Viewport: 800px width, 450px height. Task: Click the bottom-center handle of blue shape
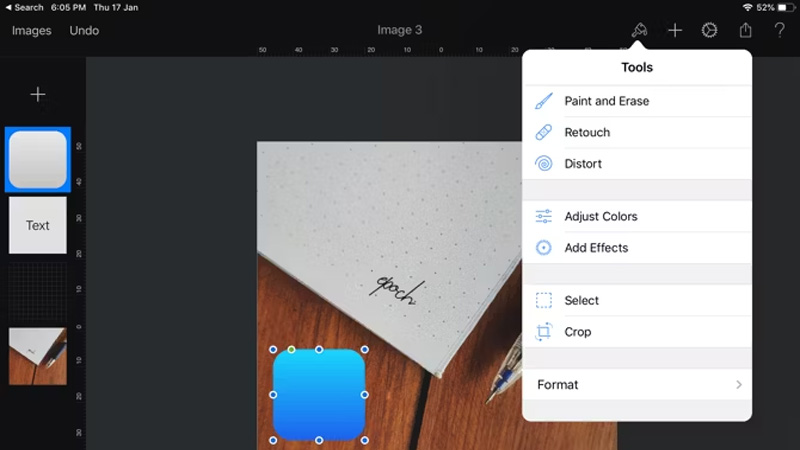(x=319, y=440)
